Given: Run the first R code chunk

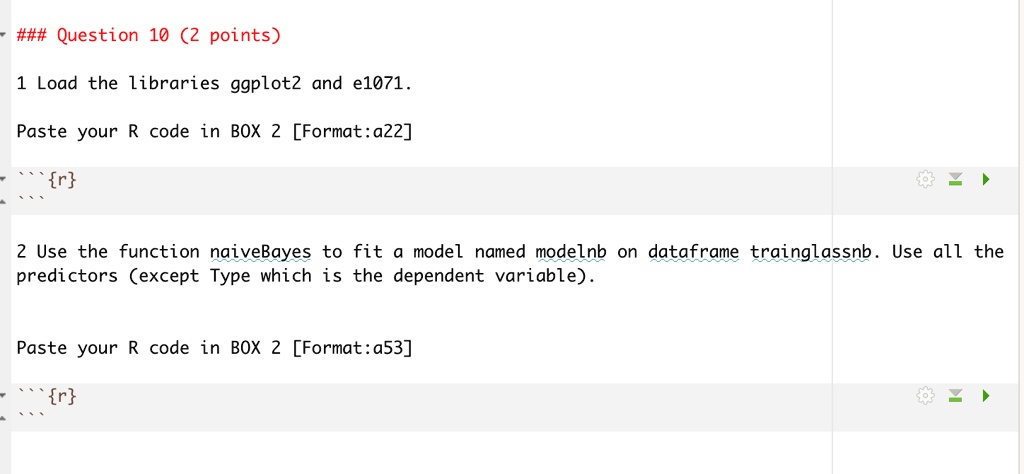Looking at the screenshot, I should pyautogui.click(x=985, y=179).
